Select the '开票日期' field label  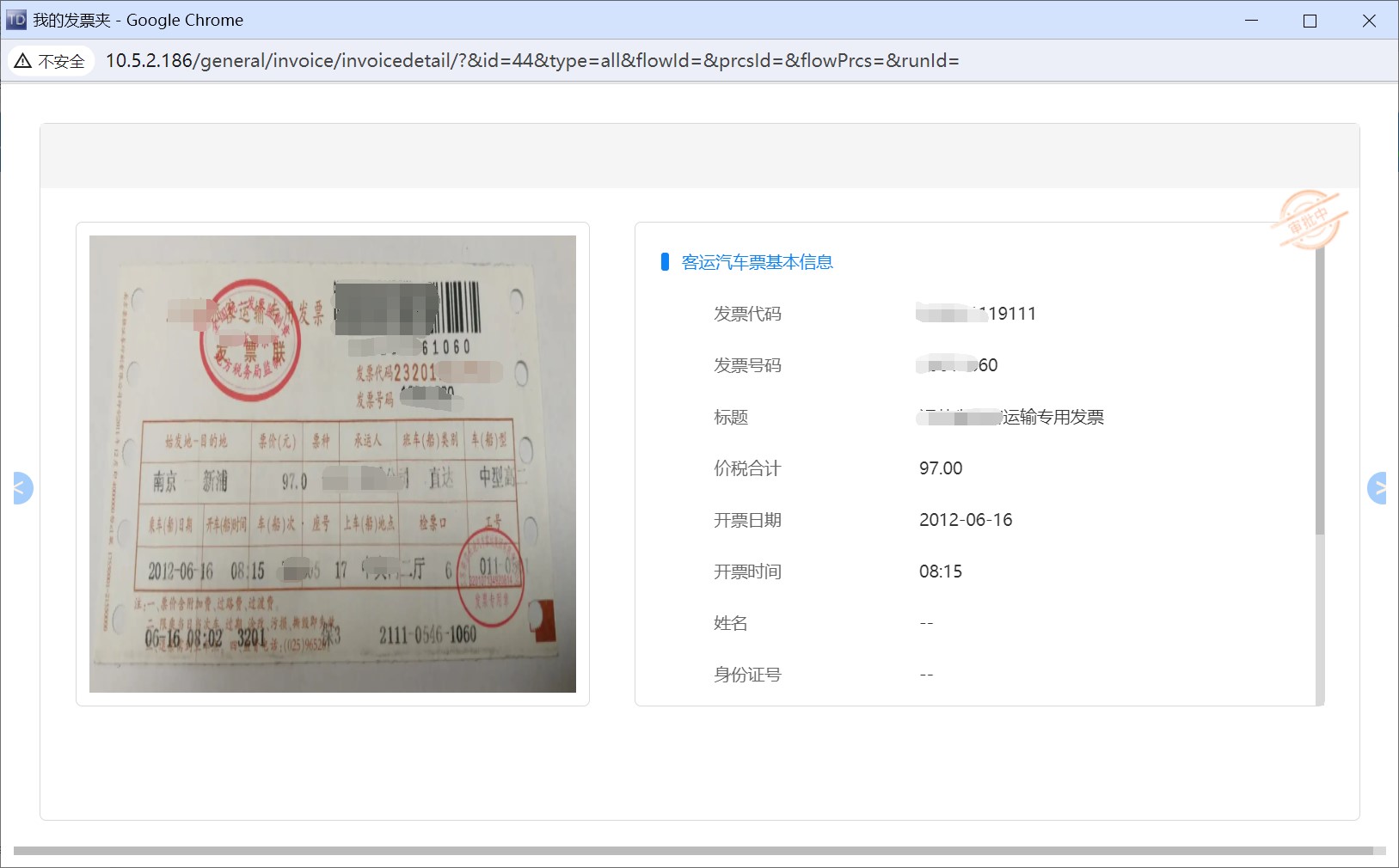click(x=747, y=520)
